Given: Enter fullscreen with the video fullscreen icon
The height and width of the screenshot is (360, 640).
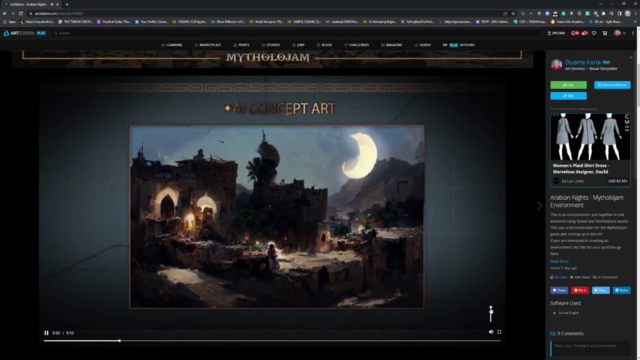Looking at the screenshot, I should (499, 332).
